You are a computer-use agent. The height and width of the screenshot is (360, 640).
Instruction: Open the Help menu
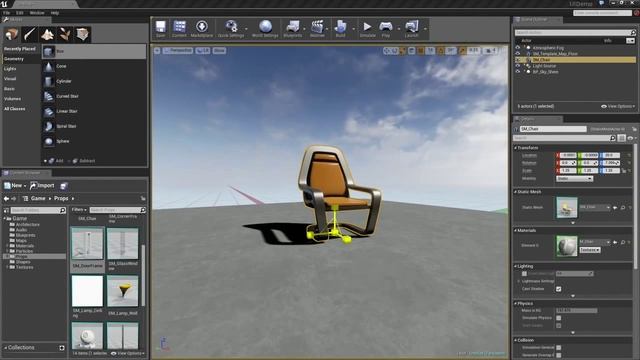[55, 13]
